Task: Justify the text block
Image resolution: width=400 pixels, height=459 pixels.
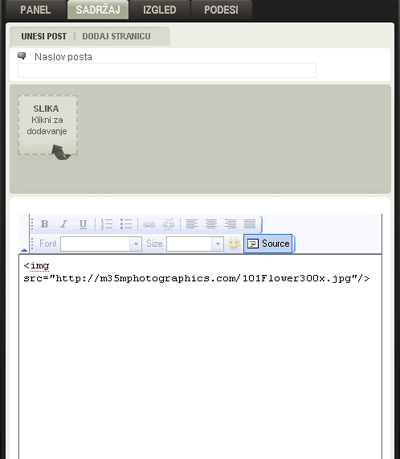Action: click(250, 224)
